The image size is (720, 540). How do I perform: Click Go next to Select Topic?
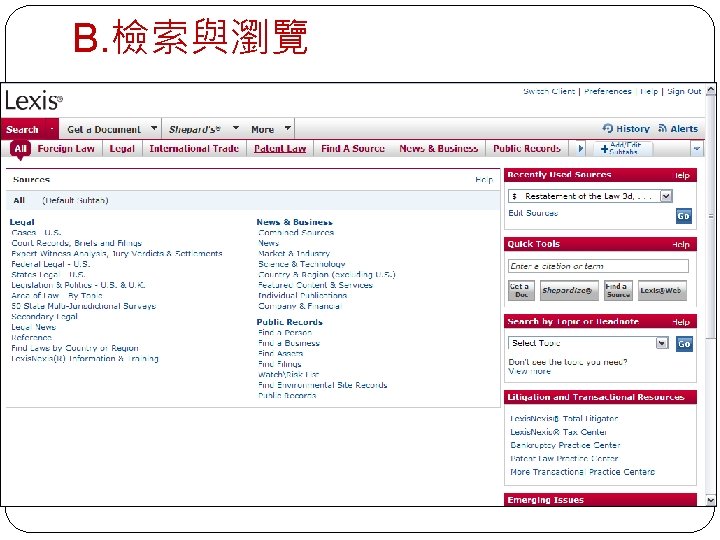684,344
